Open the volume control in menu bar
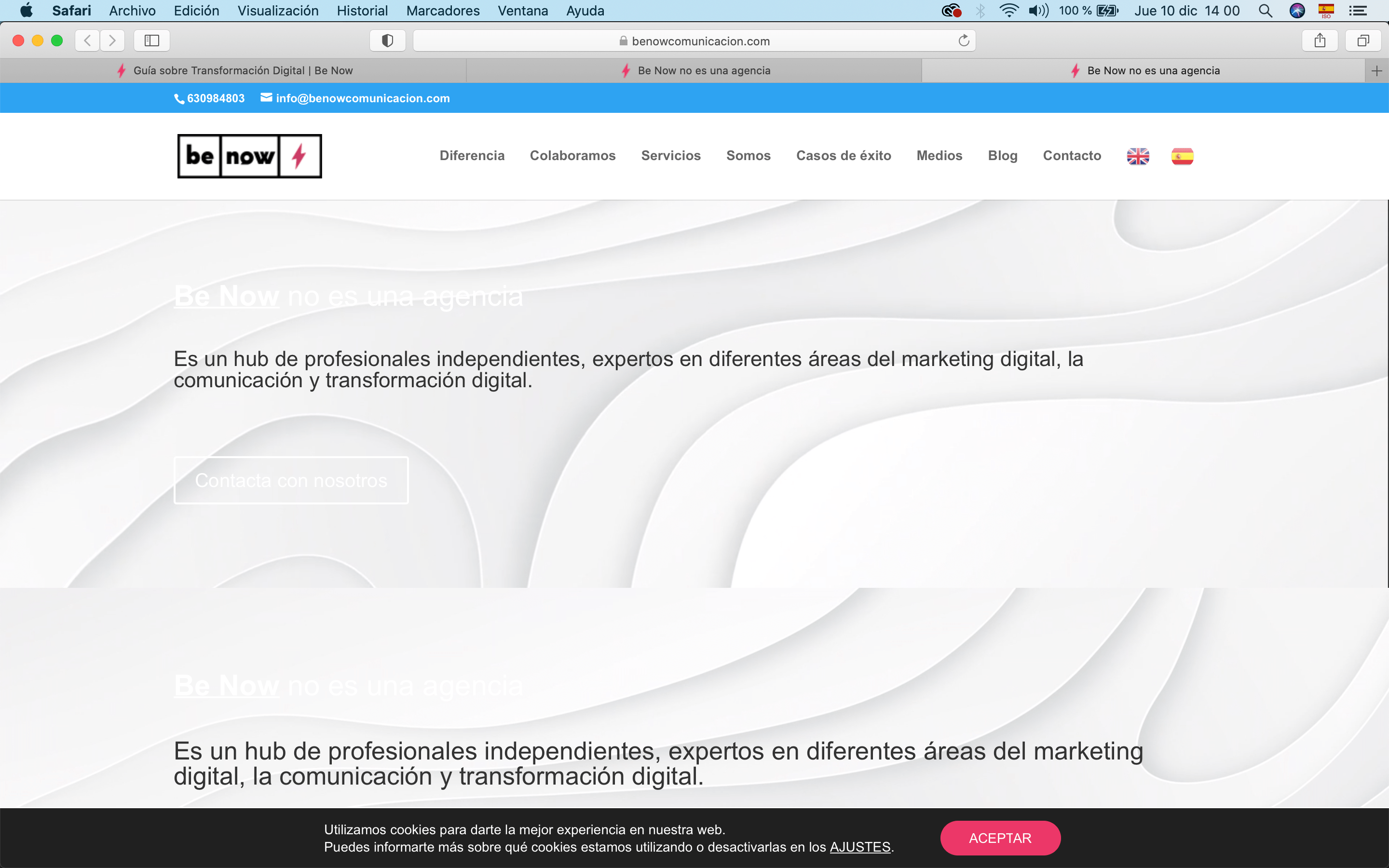 1039,10
